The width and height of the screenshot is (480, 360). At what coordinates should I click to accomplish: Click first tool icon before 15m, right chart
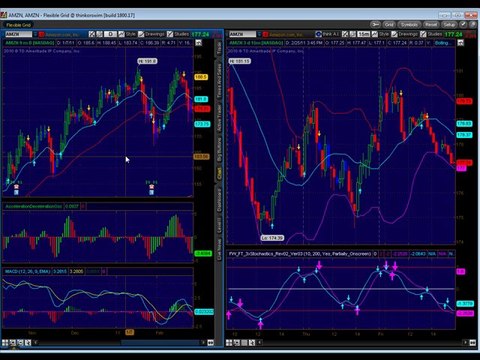[x=345, y=34]
